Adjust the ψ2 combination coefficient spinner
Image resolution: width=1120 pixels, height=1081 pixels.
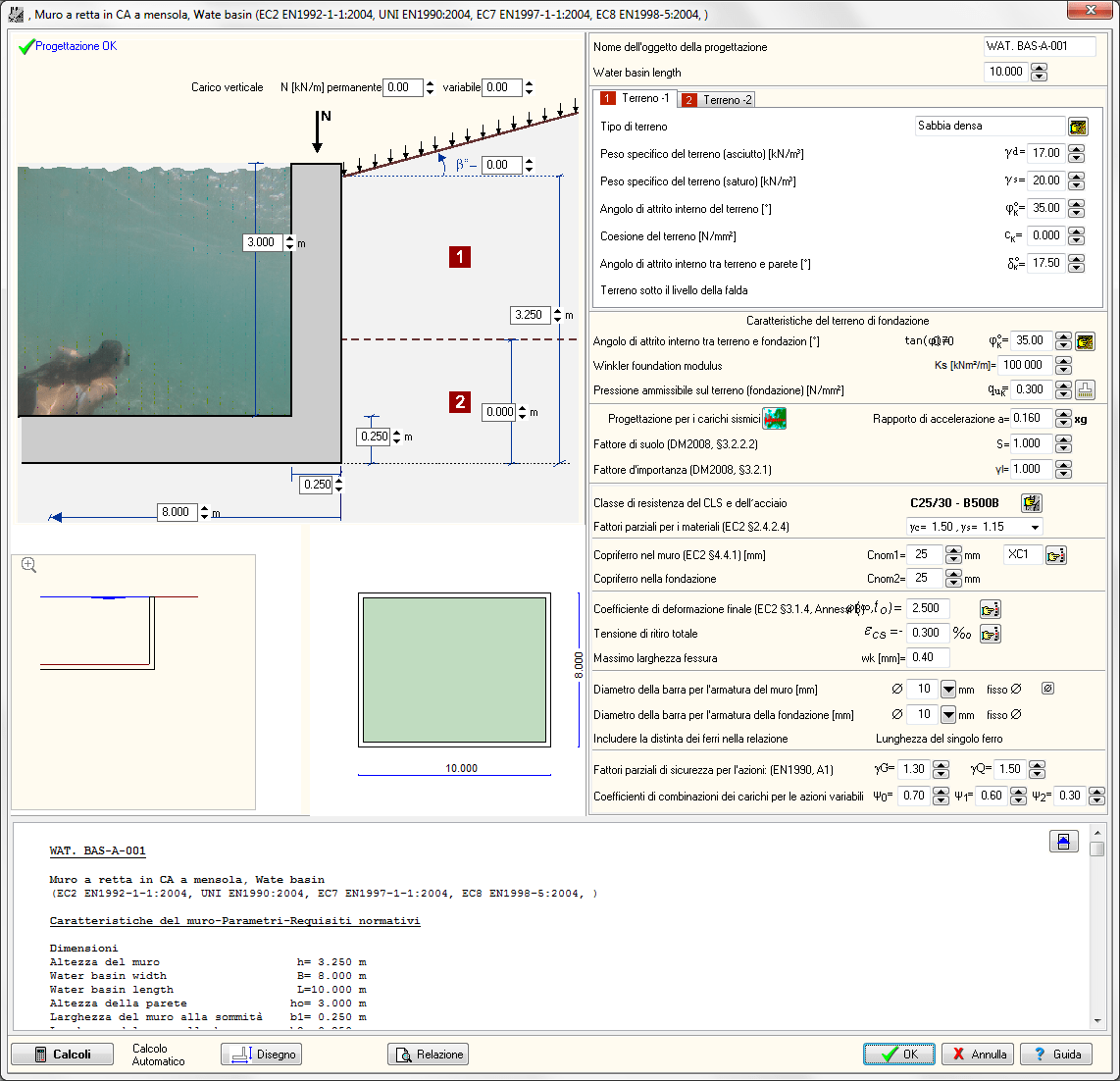pos(1097,796)
